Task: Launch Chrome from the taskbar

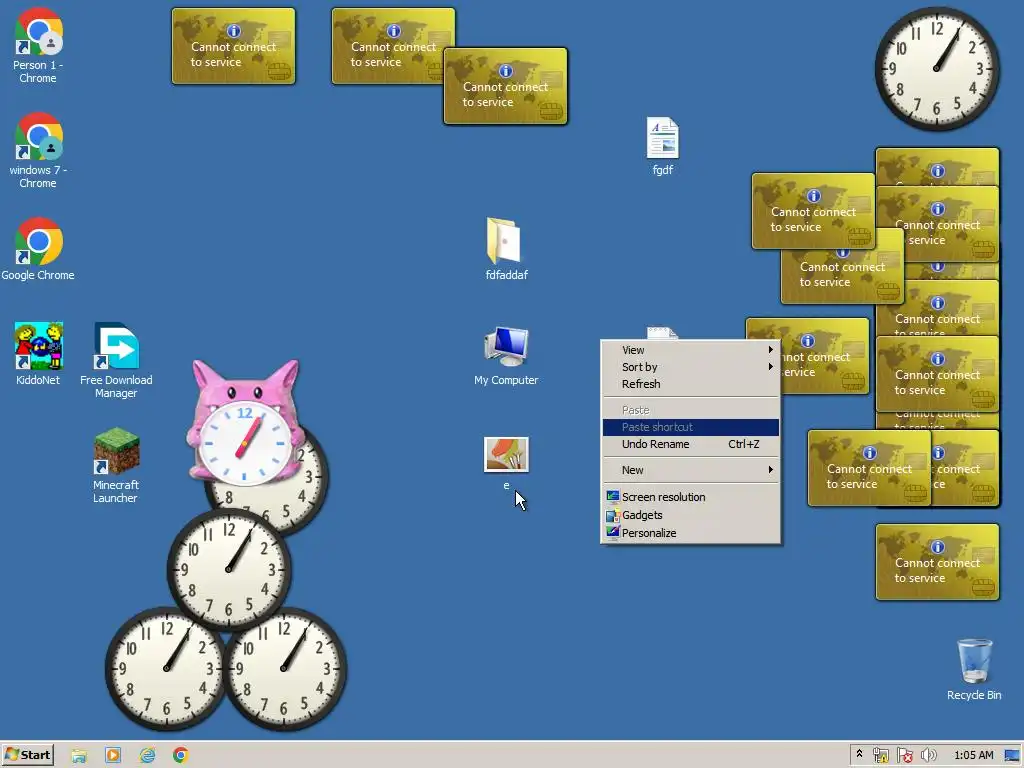Action: 181,755
